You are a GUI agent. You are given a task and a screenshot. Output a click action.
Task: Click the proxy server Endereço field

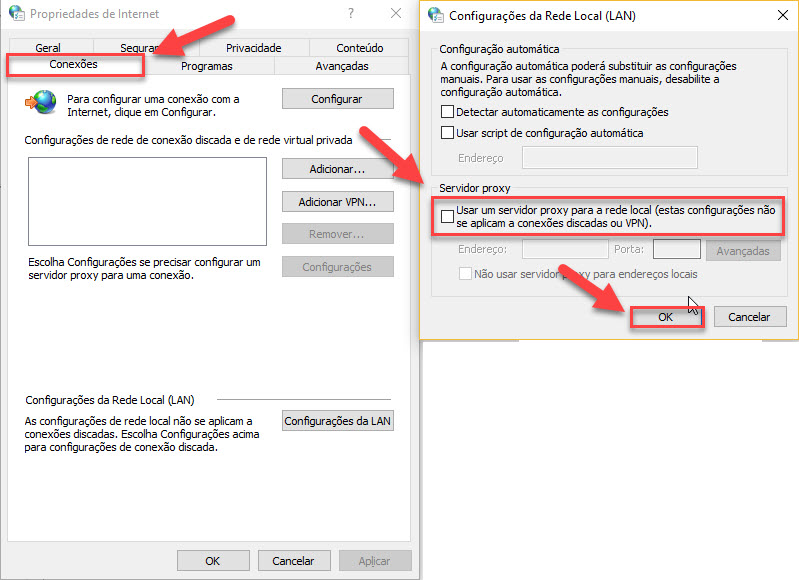[x=565, y=249]
